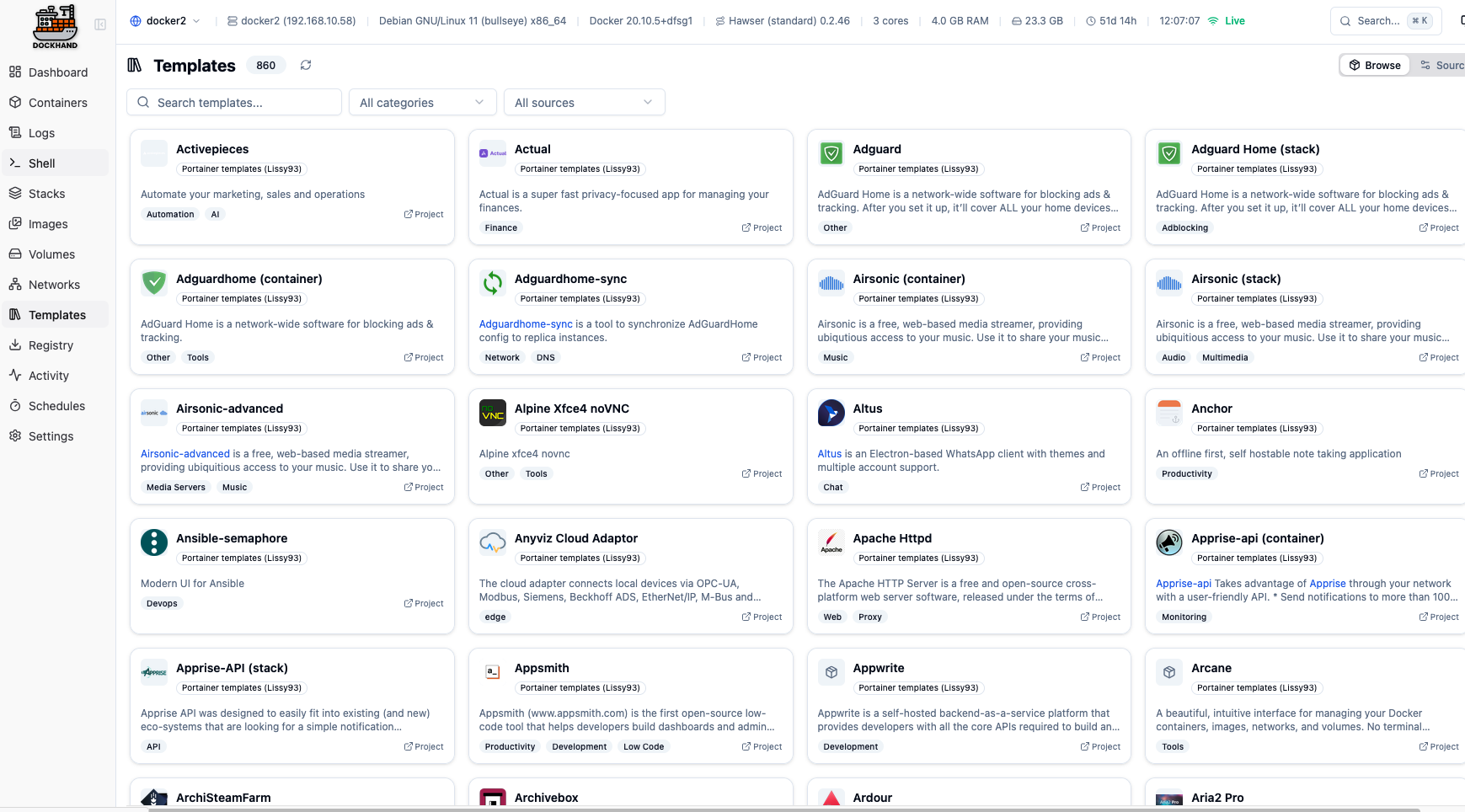The width and height of the screenshot is (1465, 812).
Task: Open Project link on Appsmith card
Action: [x=762, y=747]
